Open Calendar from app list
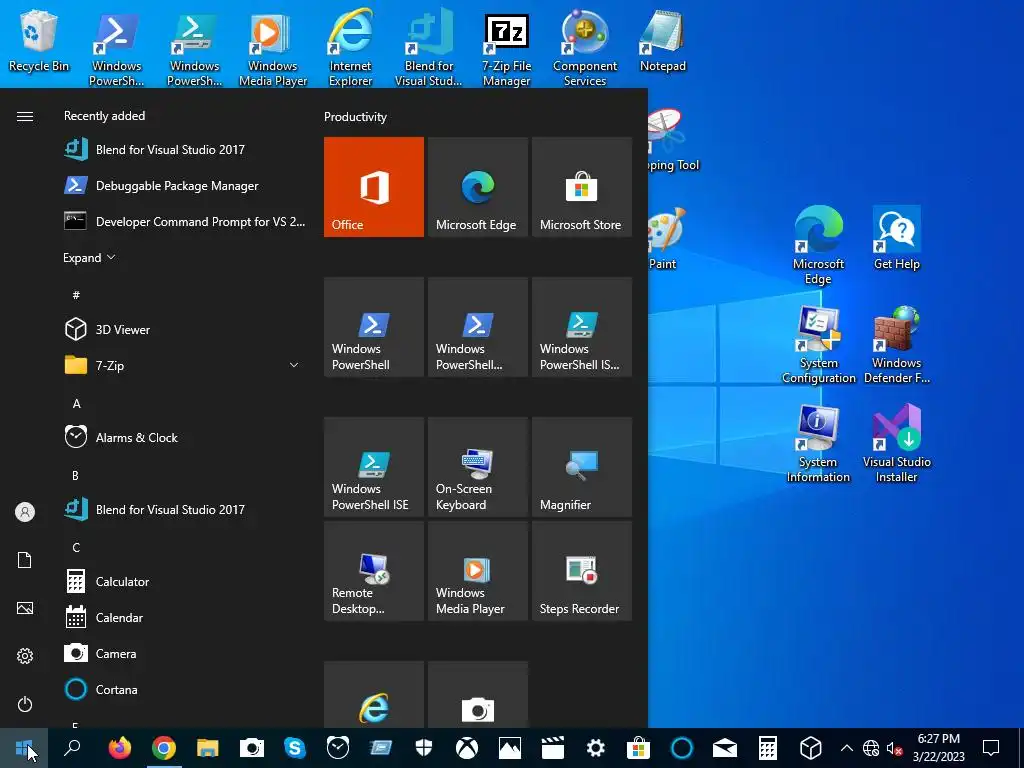Screen dimensions: 1024x768 [184, 617]
